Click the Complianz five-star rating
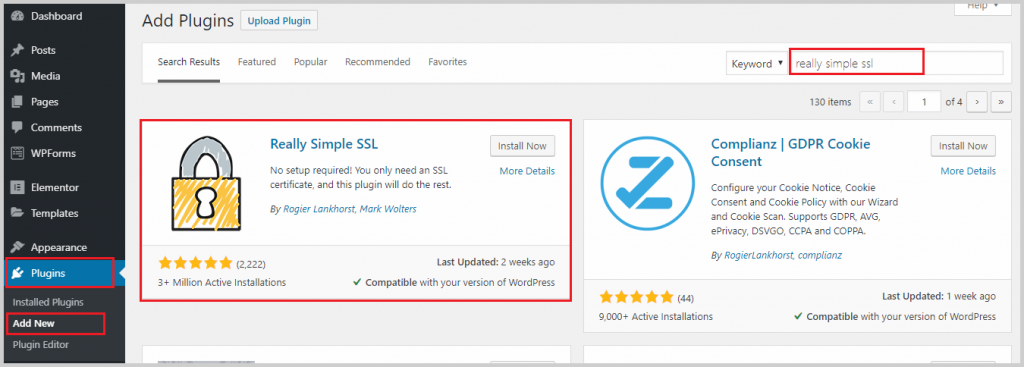Image resolution: width=1024 pixels, height=367 pixels. pos(636,297)
